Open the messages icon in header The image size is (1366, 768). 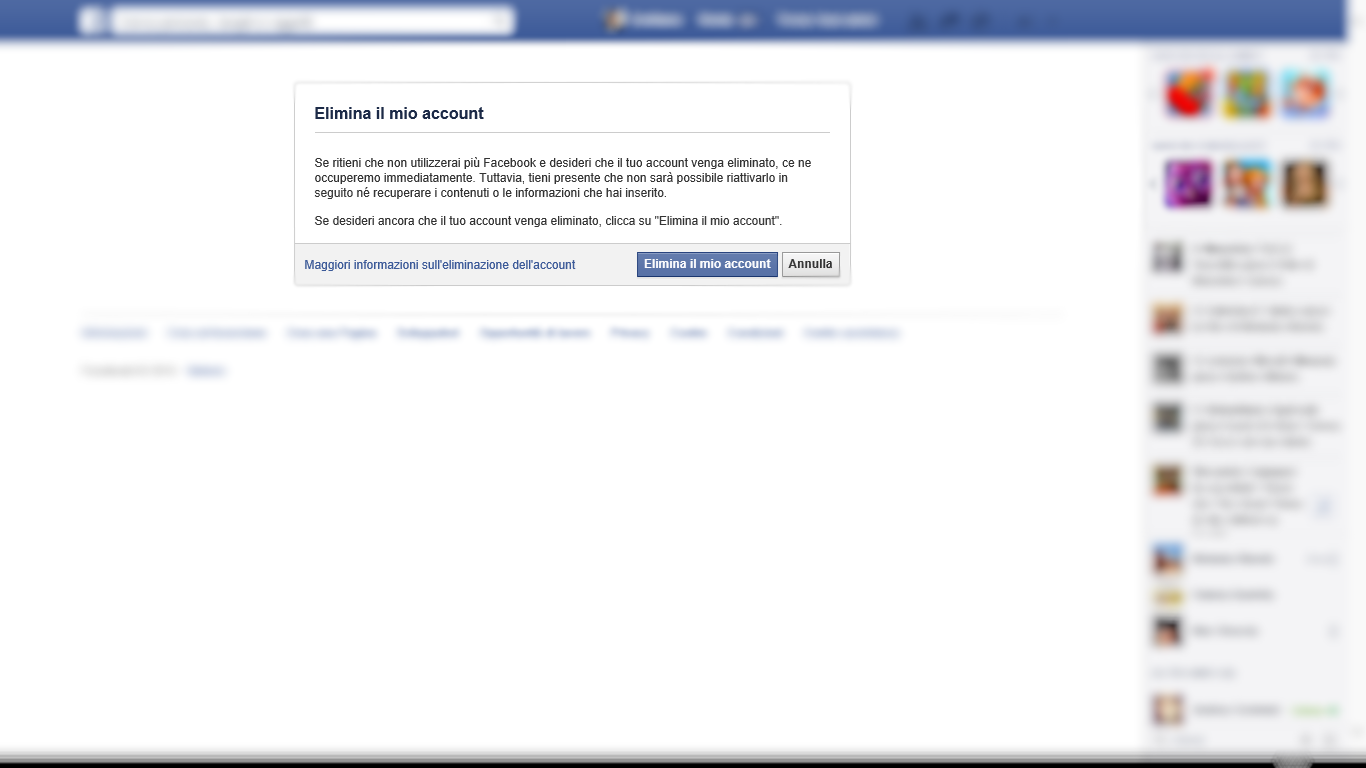coord(951,20)
